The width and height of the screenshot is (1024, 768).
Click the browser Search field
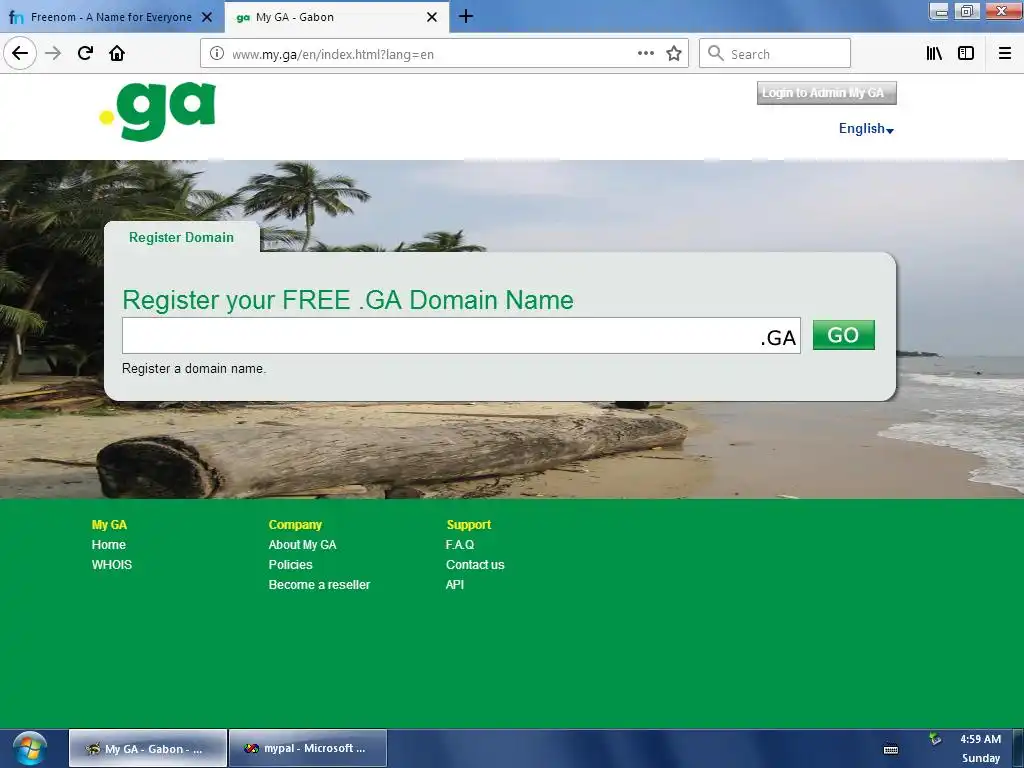[x=775, y=54]
